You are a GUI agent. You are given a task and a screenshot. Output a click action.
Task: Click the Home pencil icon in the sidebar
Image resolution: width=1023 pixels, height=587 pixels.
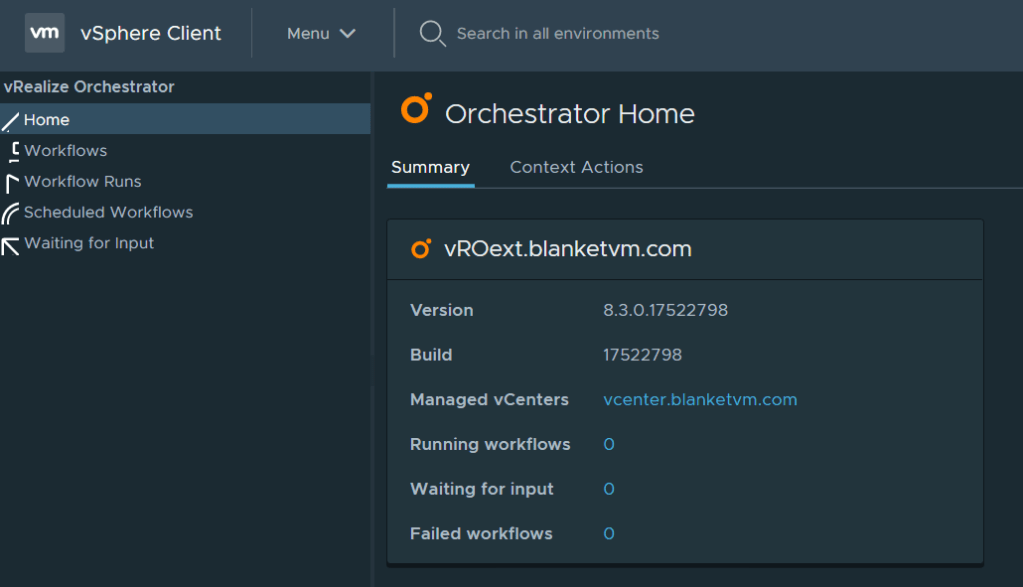coord(9,119)
